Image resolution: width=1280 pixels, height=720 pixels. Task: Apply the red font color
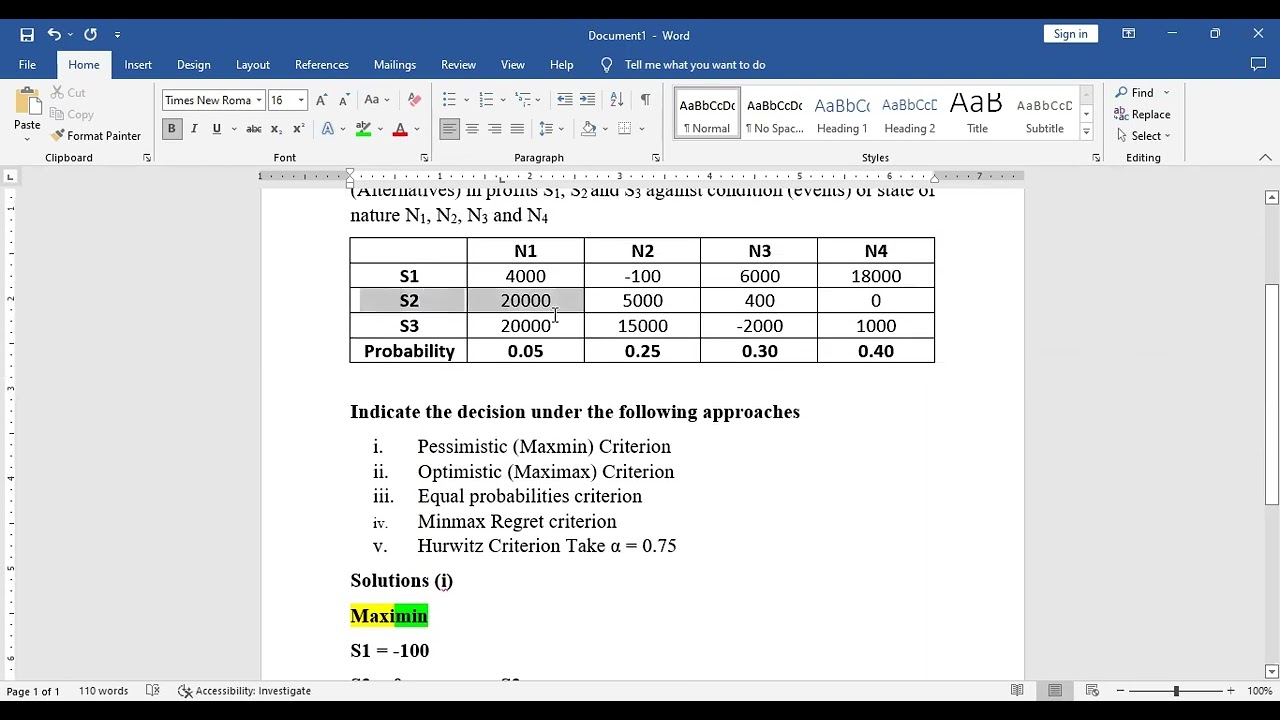tap(400, 129)
